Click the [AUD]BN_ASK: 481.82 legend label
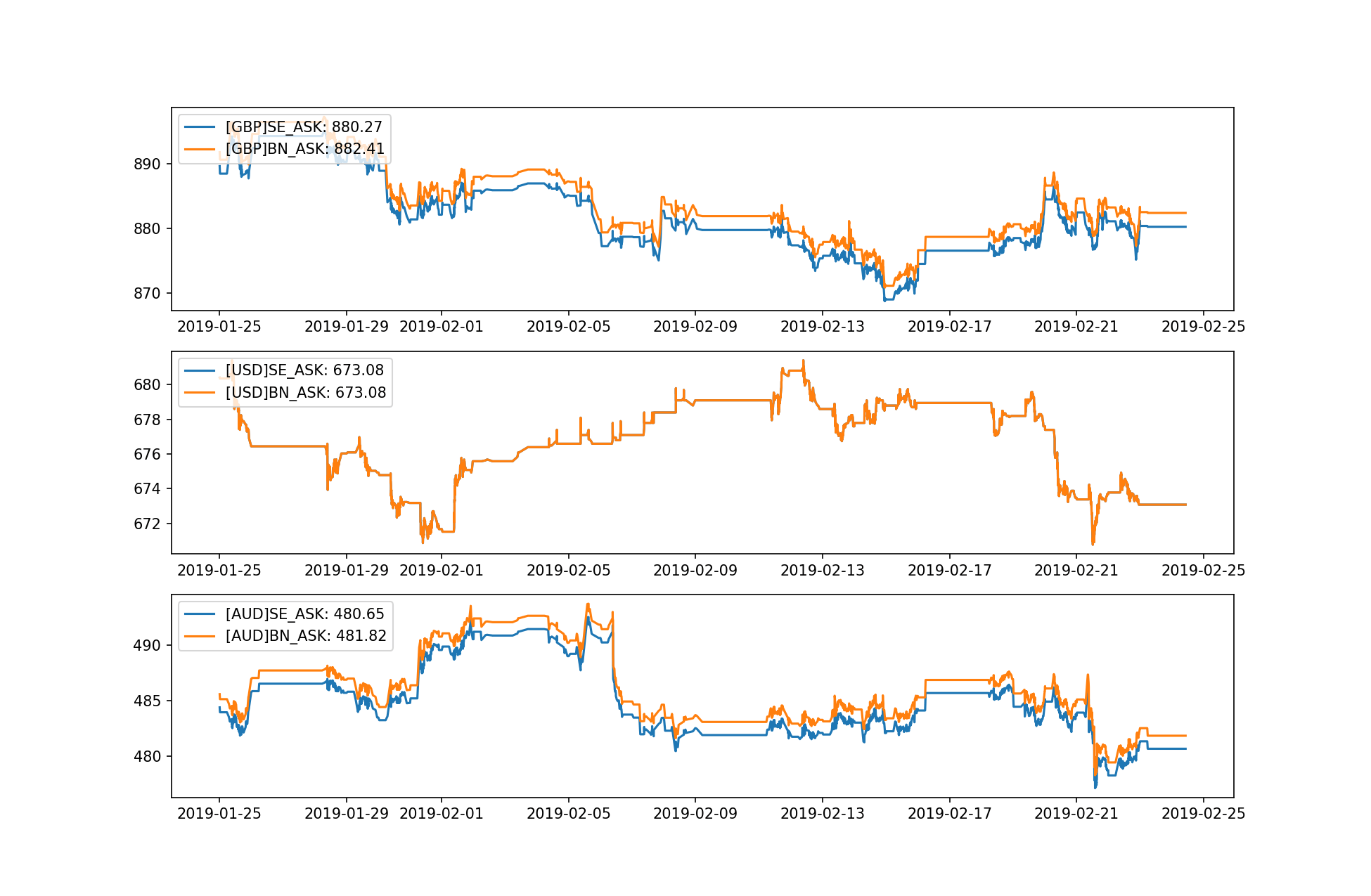Screen dimensions: 1371x896 [x=305, y=636]
